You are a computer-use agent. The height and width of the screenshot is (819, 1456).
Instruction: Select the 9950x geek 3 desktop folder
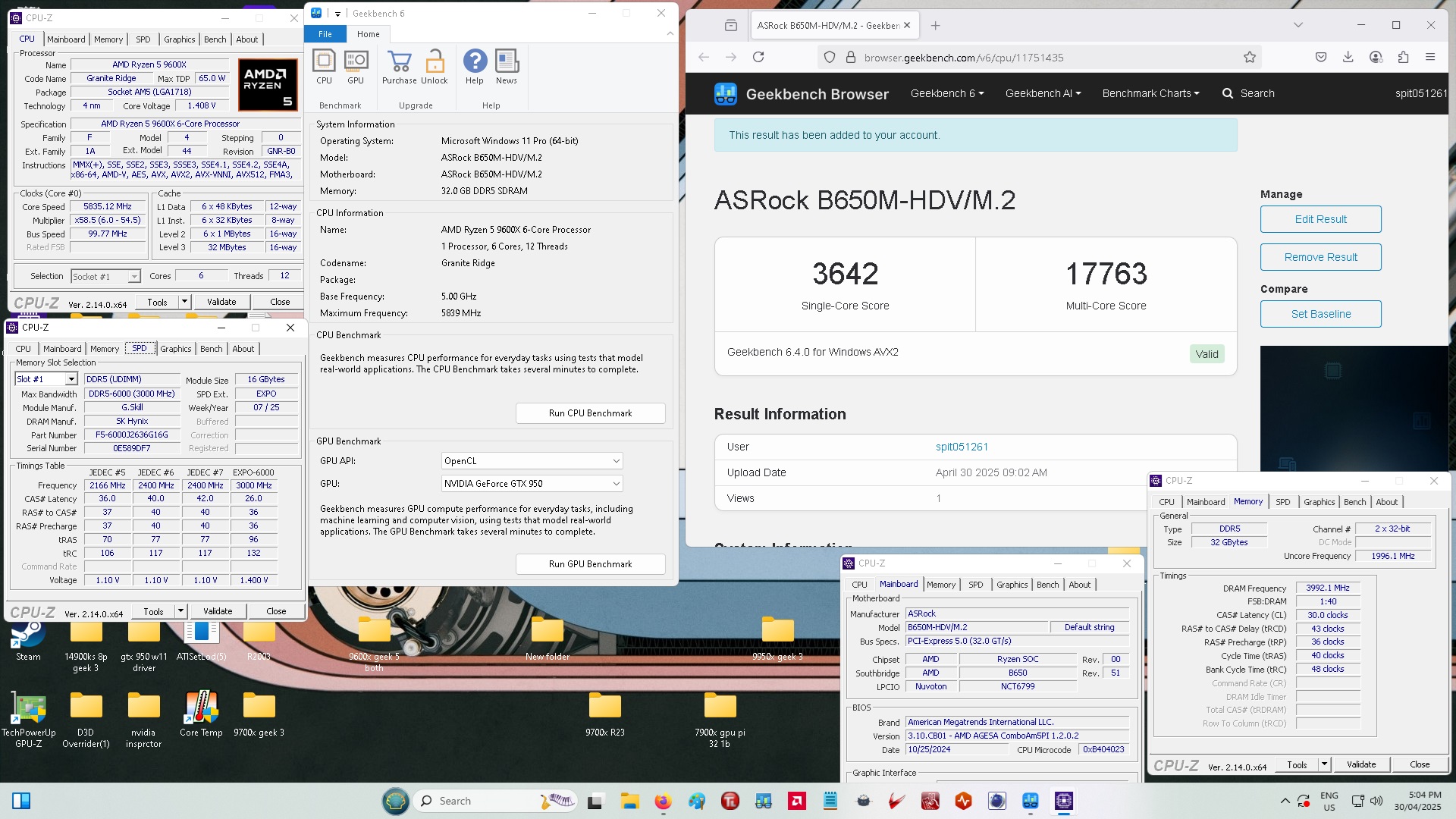[x=777, y=639]
